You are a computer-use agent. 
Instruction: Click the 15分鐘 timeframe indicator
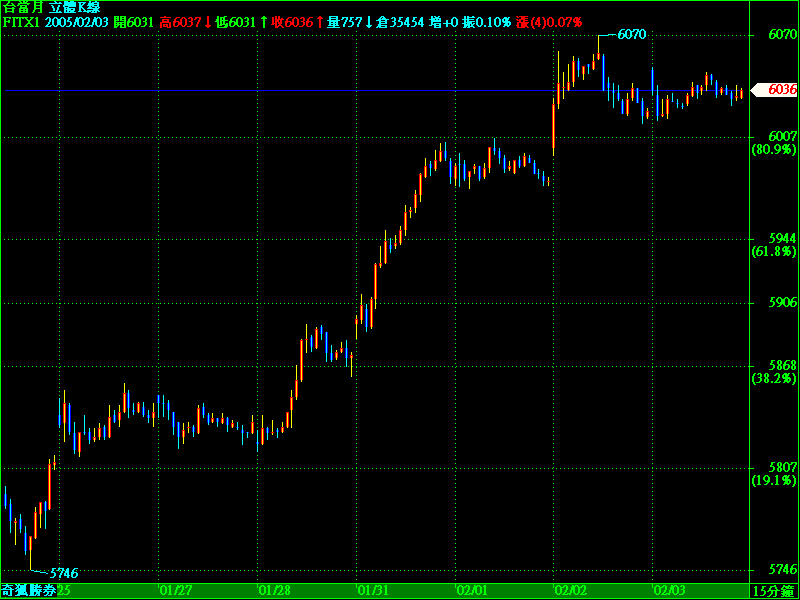point(774,591)
